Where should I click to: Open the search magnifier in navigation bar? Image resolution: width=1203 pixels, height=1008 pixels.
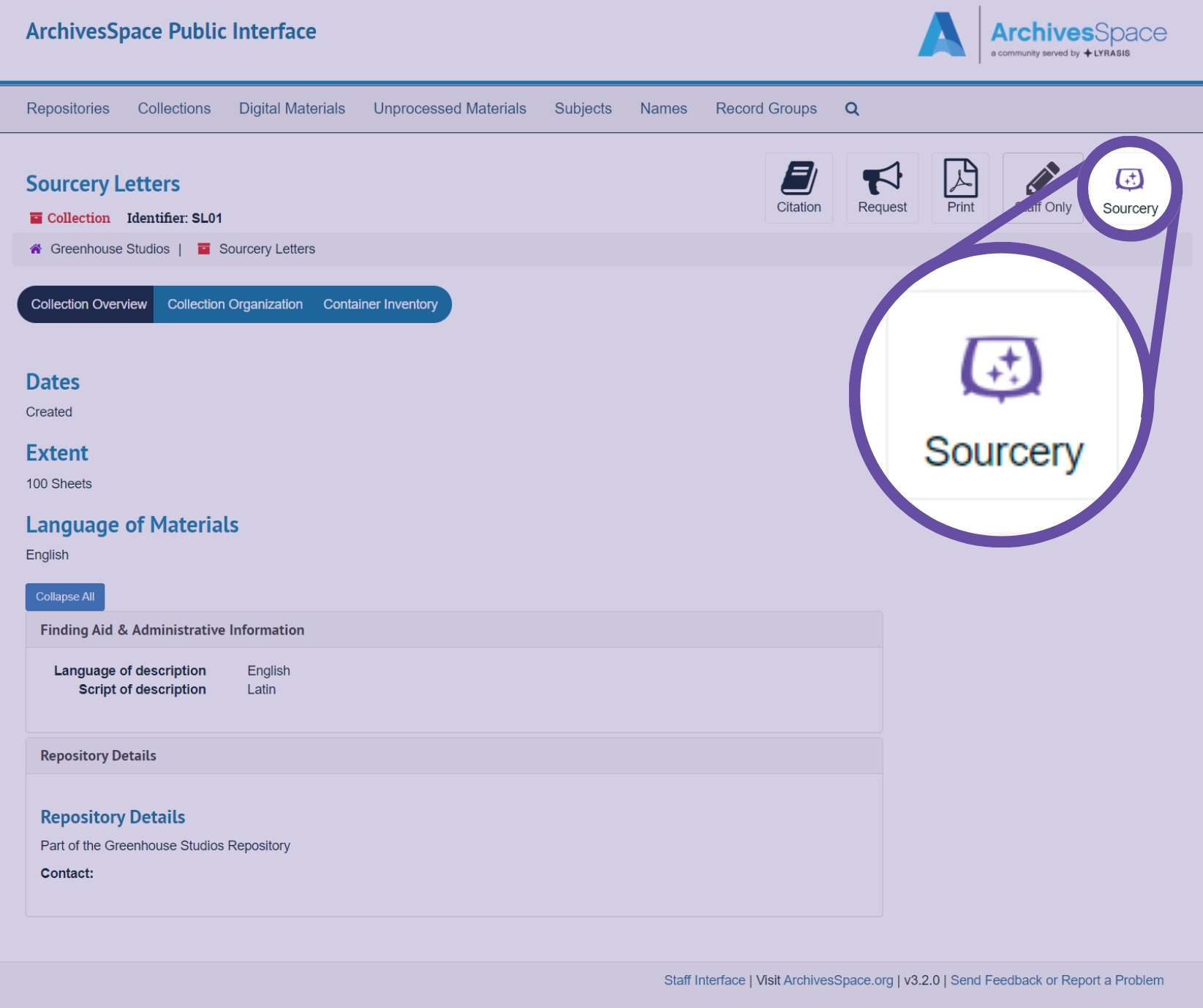coord(851,109)
